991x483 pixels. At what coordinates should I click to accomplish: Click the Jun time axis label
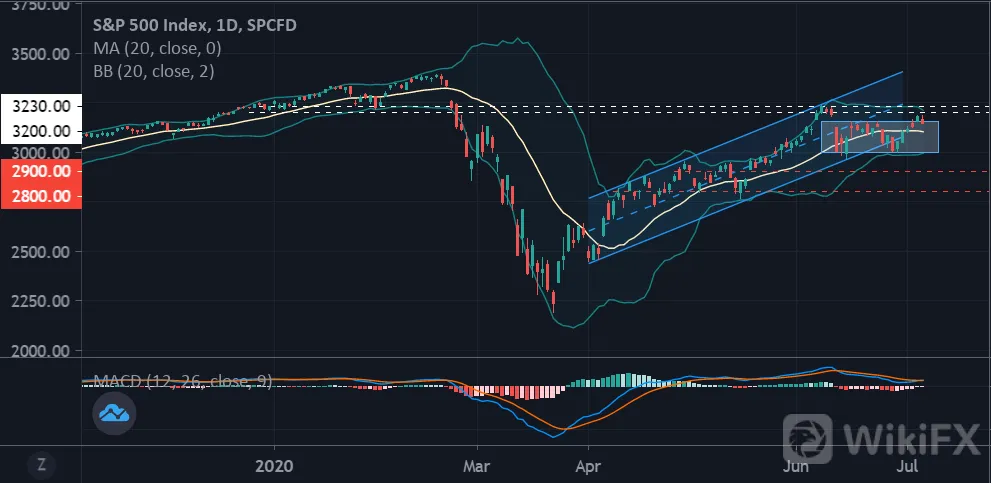click(796, 466)
